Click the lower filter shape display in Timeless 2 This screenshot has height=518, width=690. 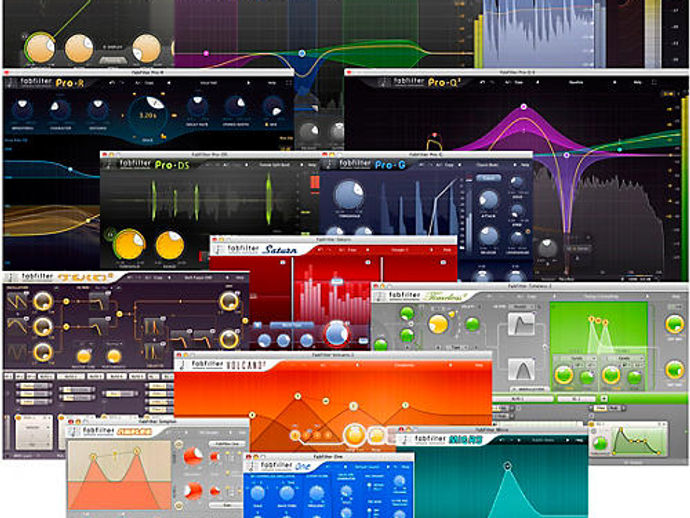click(521, 369)
